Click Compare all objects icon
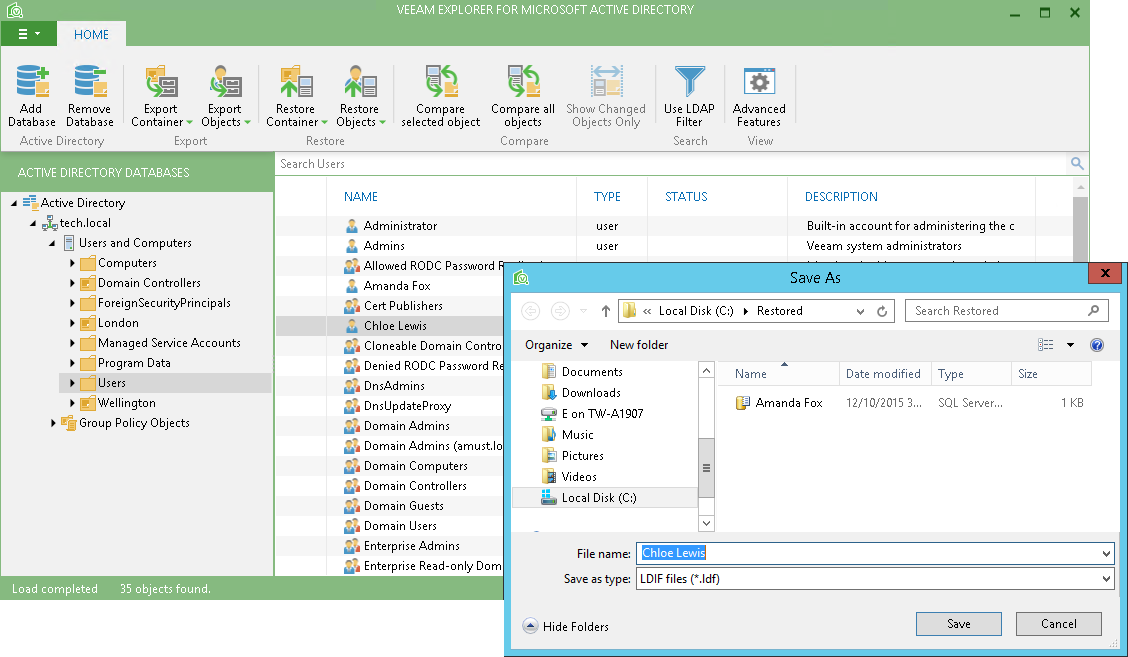1128x657 pixels. pyautogui.click(x=523, y=81)
